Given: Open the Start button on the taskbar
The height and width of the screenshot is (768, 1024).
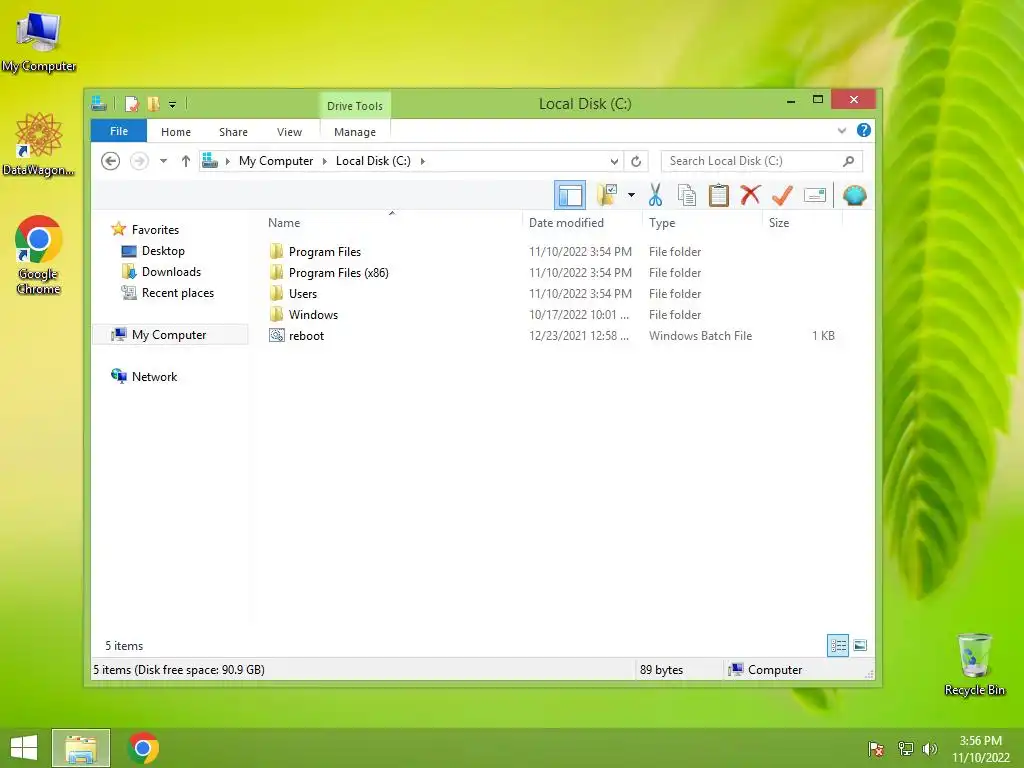Looking at the screenshot, I should pos(24,748).
